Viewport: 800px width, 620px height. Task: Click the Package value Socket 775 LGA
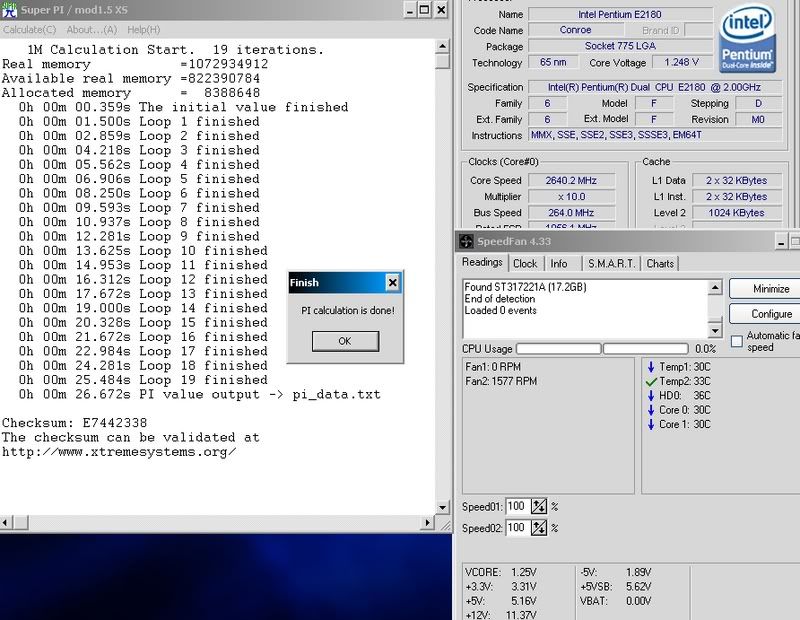620,46
